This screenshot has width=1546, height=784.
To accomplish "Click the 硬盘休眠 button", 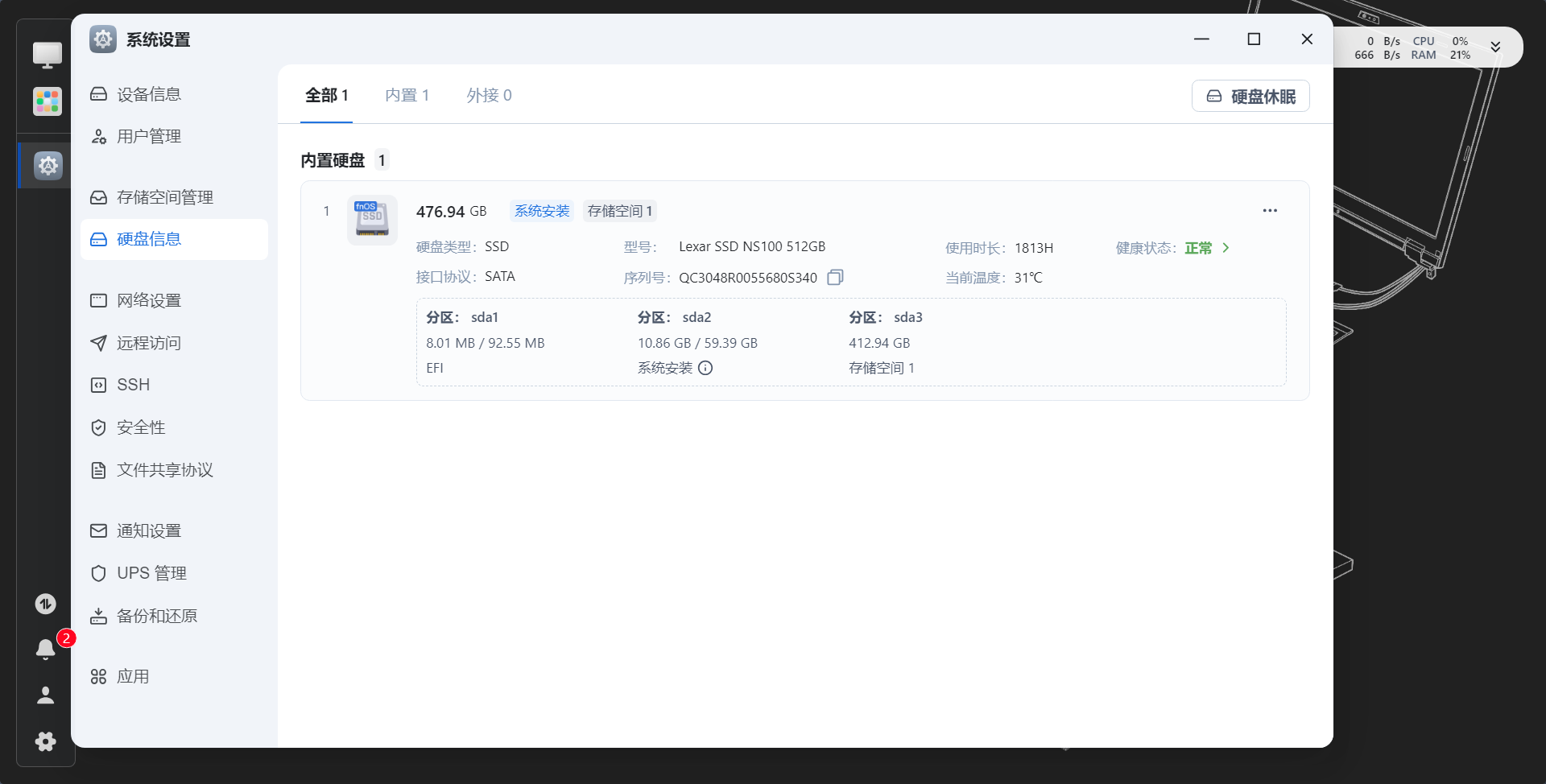I will [1250, 97].
